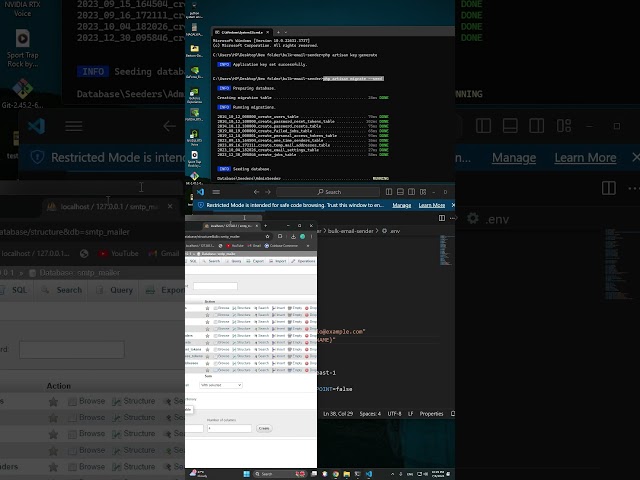Open the With selected dropdown
Screen dimensions: 640x480
[221, 385]
